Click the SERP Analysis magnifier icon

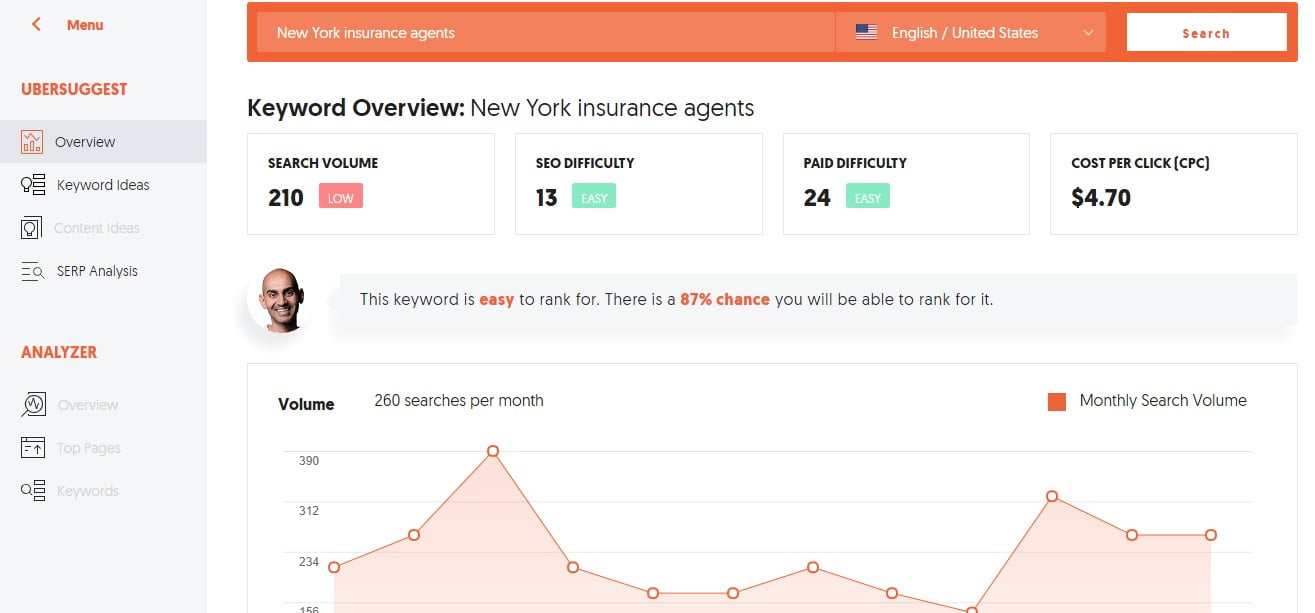[x=33, y=271]
